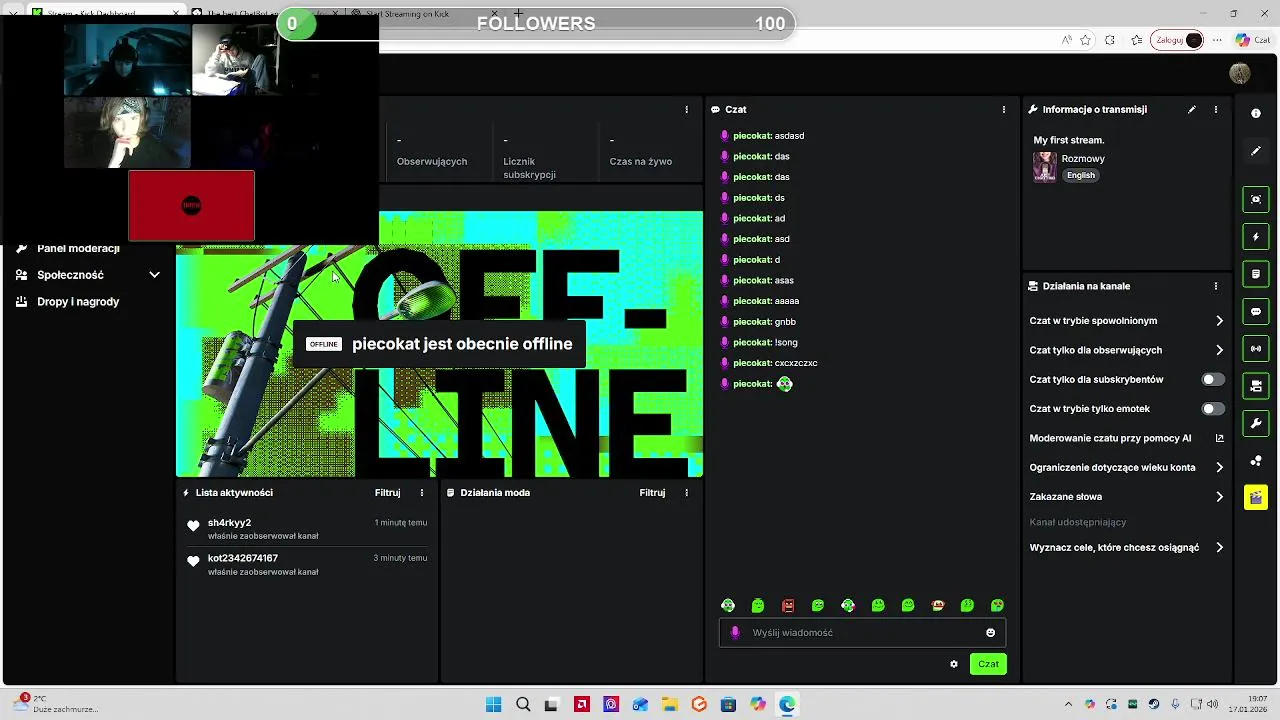Open the info icon in right sidebar
Viewport: 1280px width, 720px height.
[x=1256, y=113]
